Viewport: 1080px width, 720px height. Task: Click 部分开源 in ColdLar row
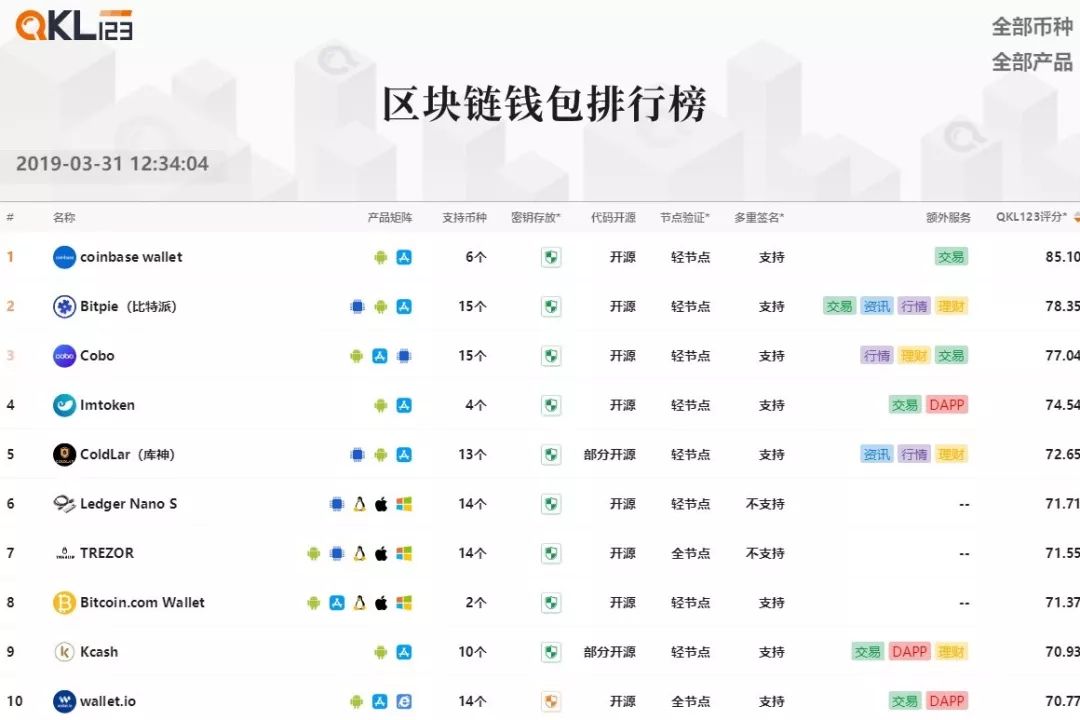coord(610,455)
